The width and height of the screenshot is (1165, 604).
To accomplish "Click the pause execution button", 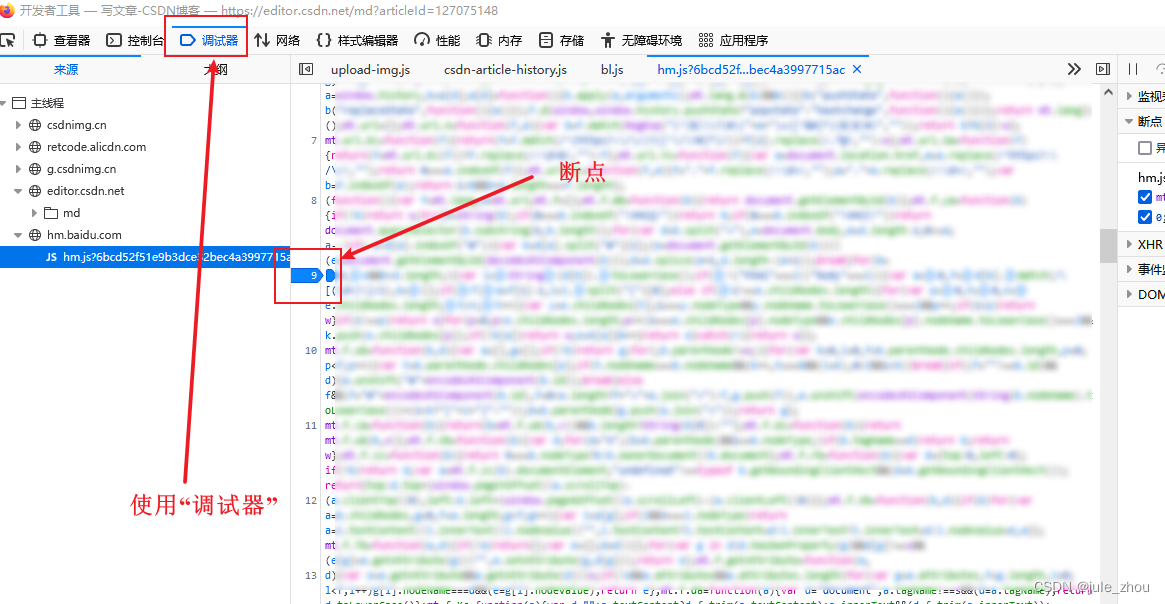I will (x=1133, y=69).
